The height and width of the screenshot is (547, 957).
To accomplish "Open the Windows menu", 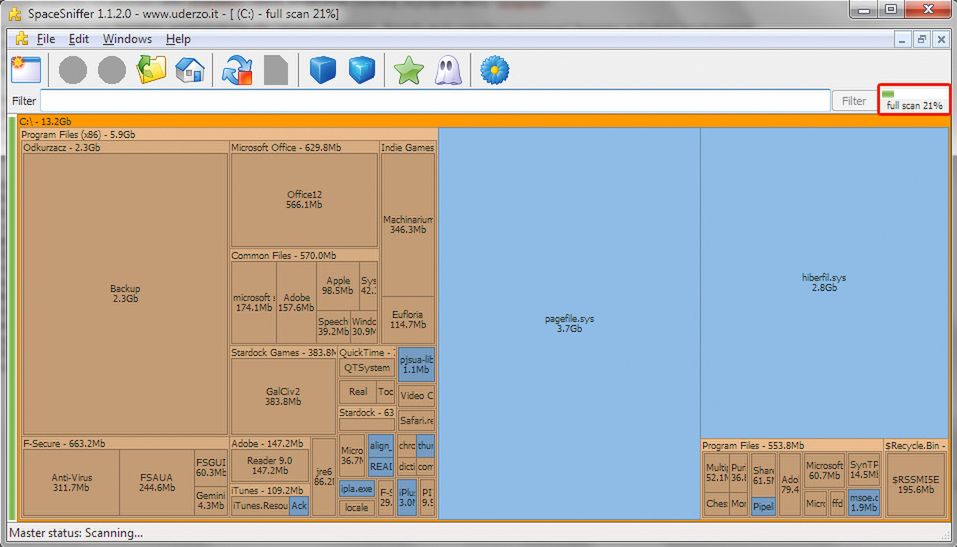I will tap(127, 38).
